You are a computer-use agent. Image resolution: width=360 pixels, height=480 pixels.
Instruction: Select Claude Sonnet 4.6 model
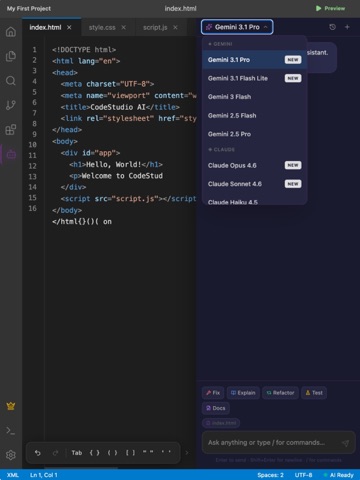[x=254, y=184]
